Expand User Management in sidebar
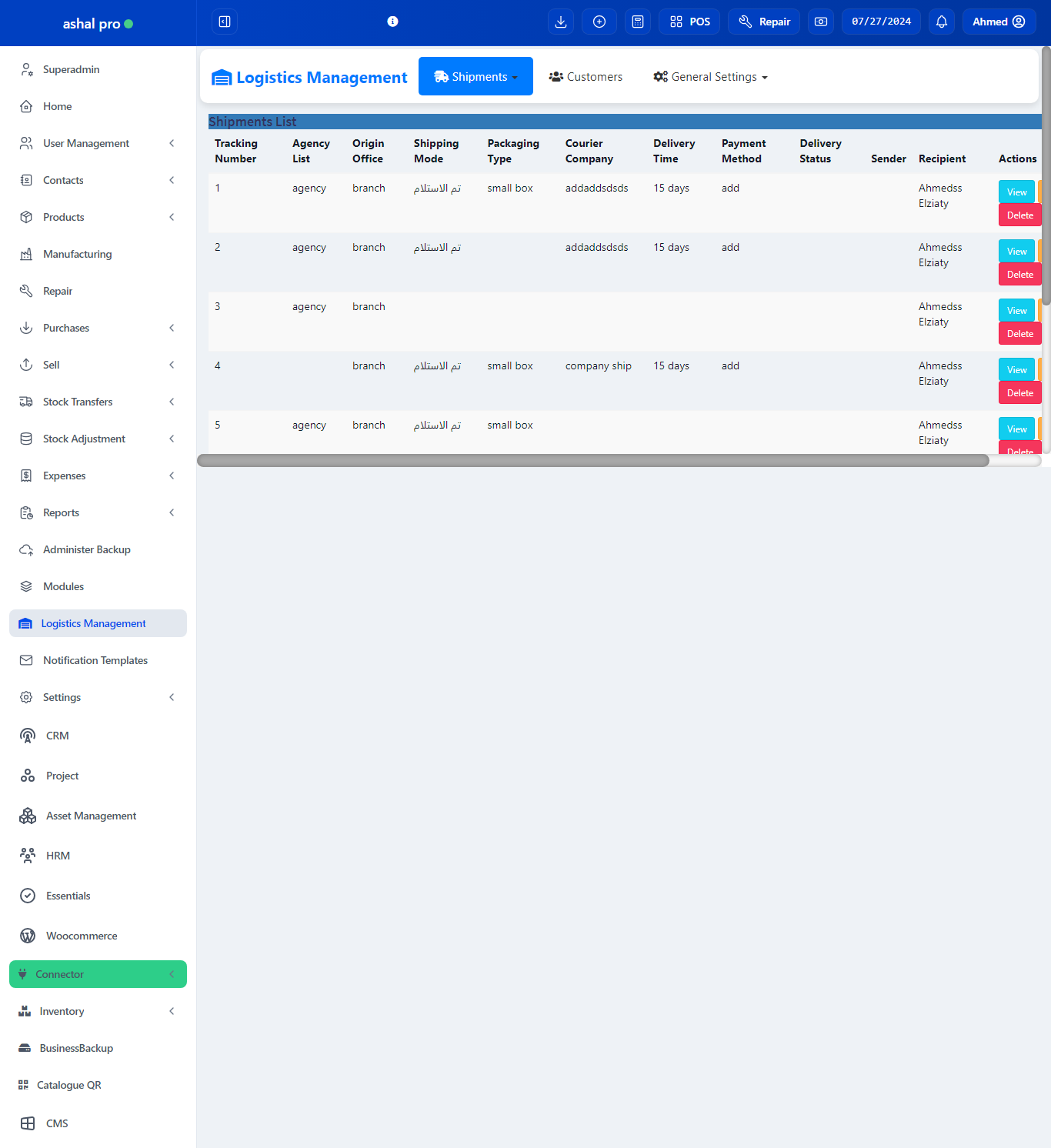Viewport: 1051px width, 1148px height. pos(98,143)
